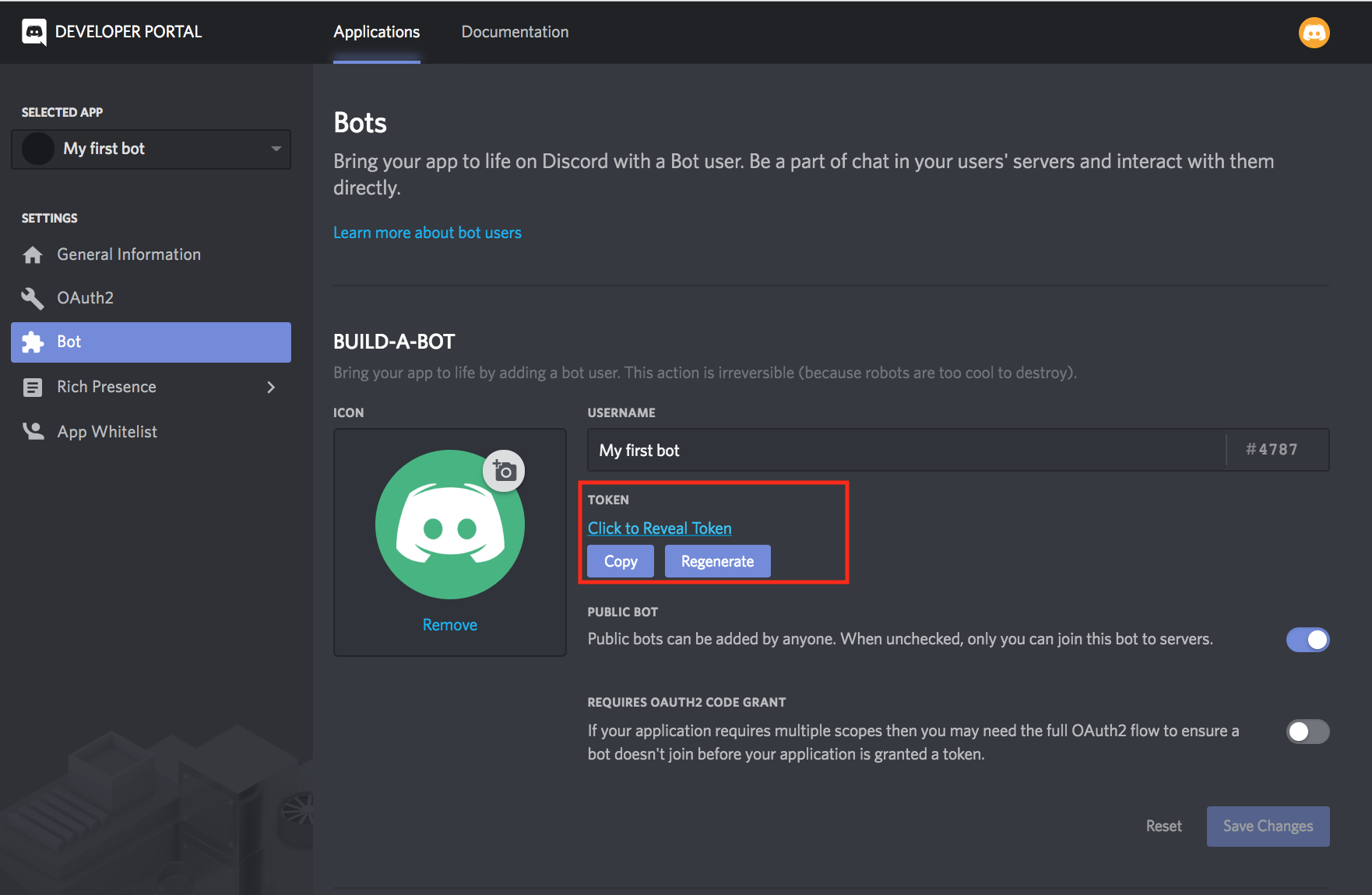Screen dimensions: 1372x895
Task: Enable Requires OAuth2 Code Grant toggle
Action: 1307,732
